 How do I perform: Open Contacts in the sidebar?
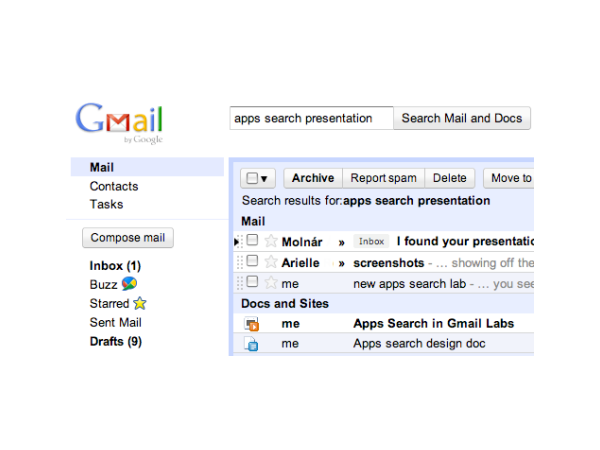[114, 186]
